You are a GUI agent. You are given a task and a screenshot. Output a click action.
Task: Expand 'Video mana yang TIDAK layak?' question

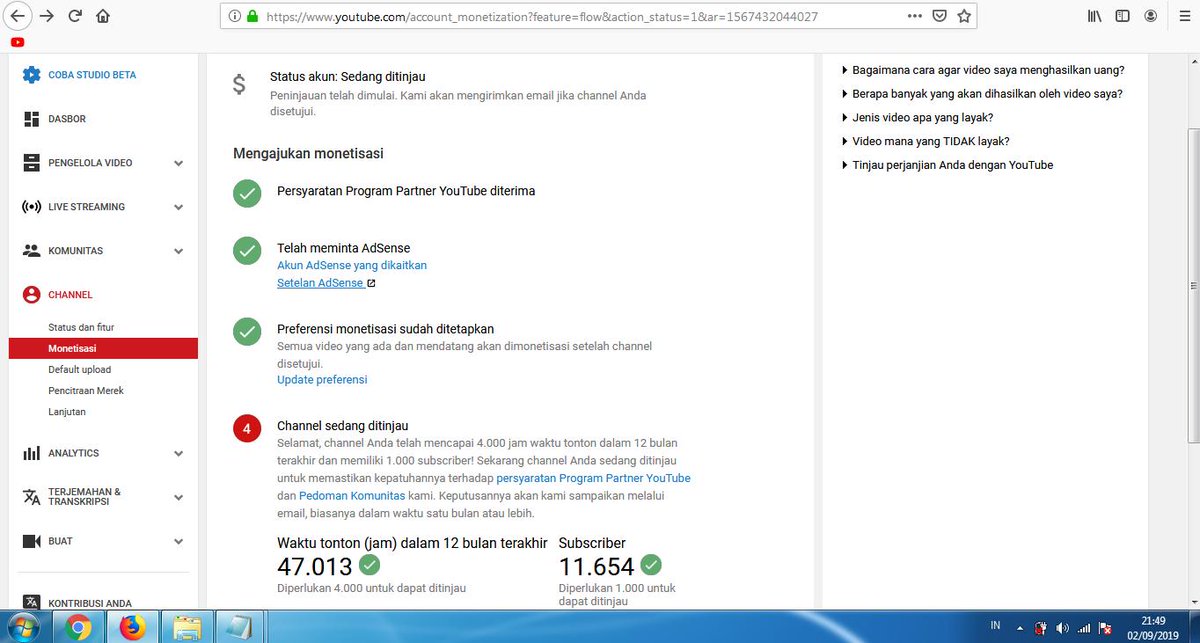925,141
